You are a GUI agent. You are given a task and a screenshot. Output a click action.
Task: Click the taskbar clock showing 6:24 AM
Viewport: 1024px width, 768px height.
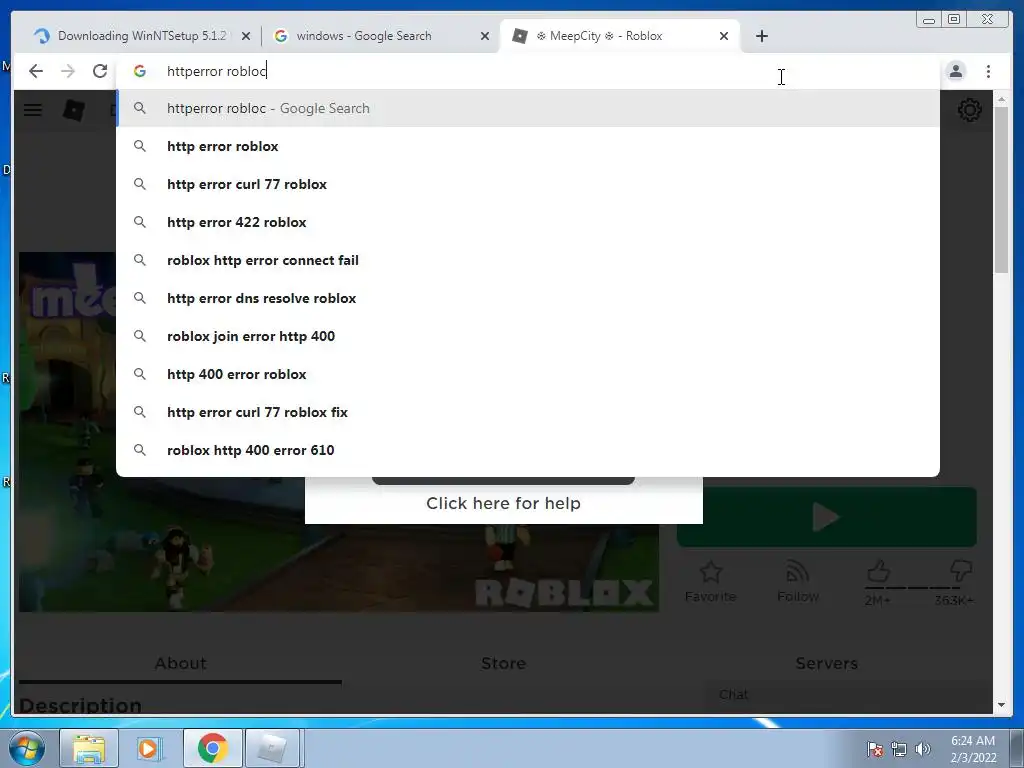pyautogui.click(x=973, y=749)
